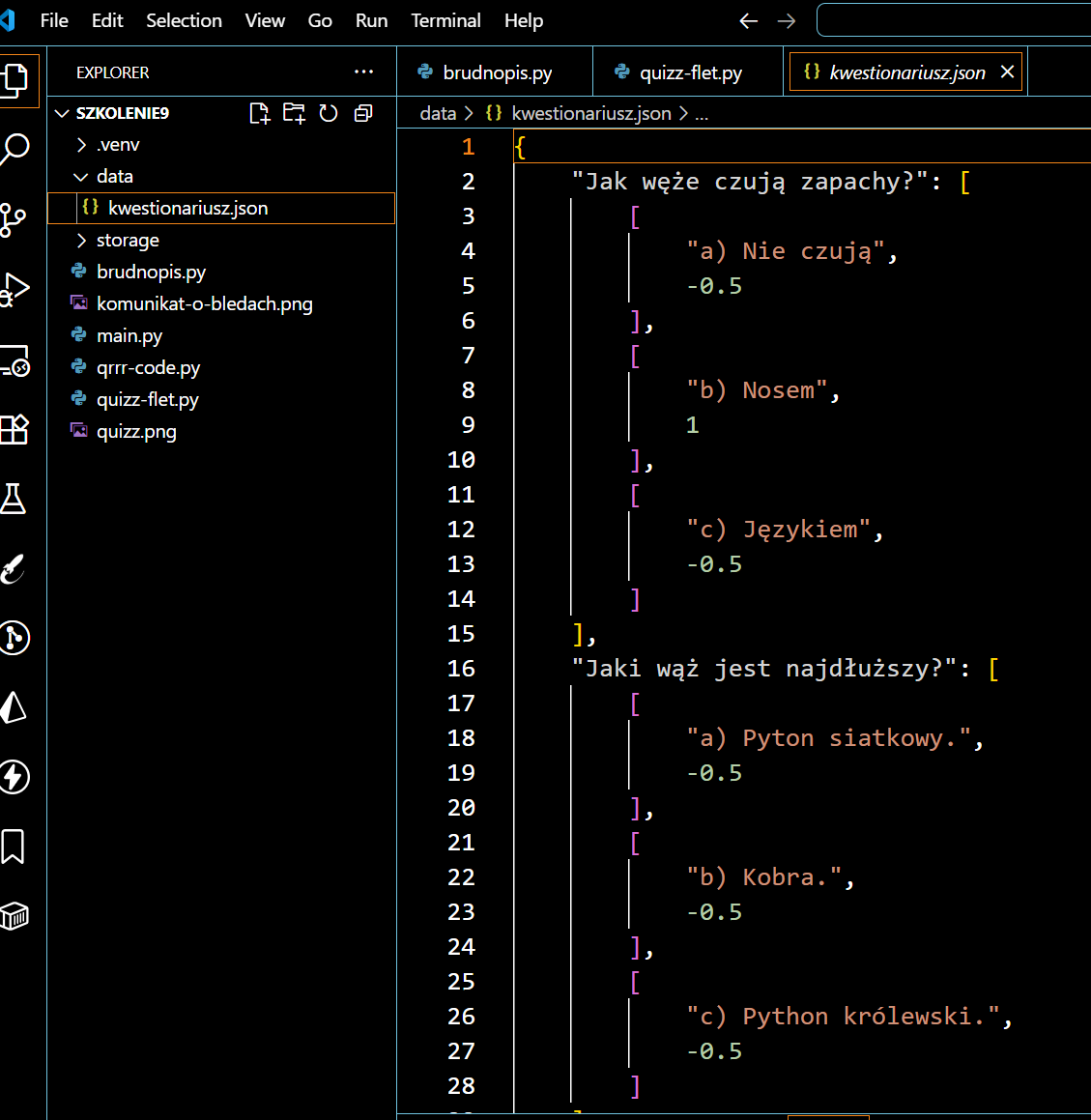Open qrrr-code.py from the file tree
This screenshot has width=1091, height=1120.
pos(221,367)
